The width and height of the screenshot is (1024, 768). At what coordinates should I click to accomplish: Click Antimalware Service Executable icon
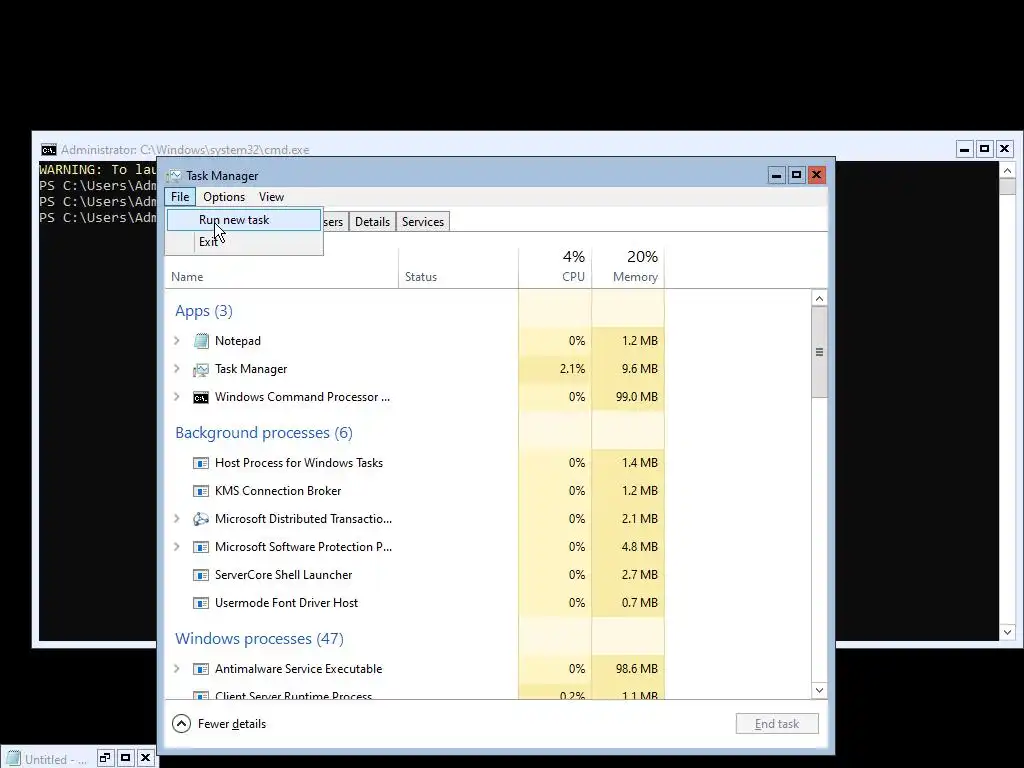click(201, 669)
